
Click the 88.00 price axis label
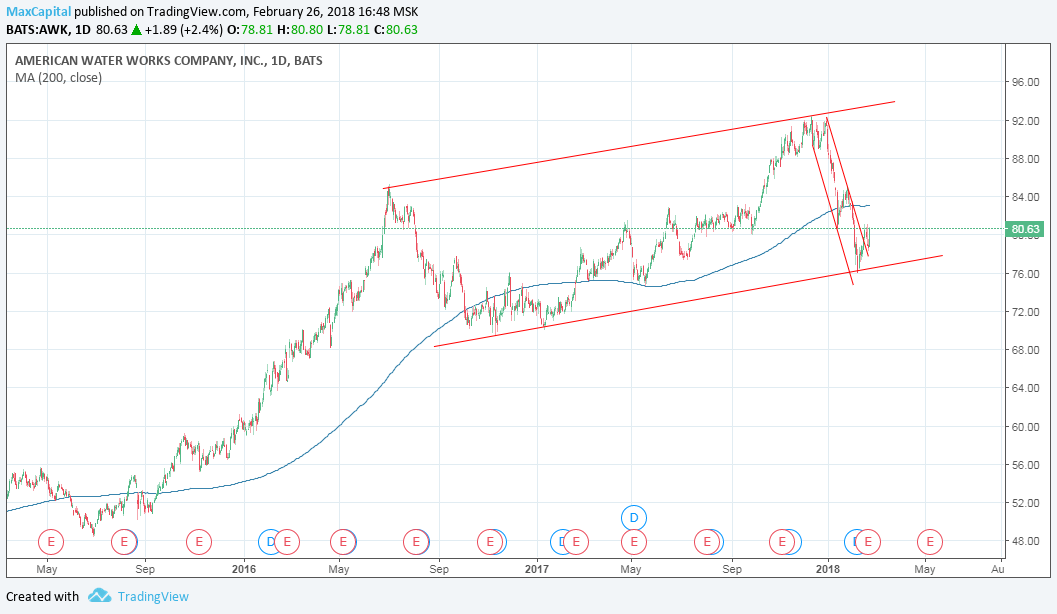(x=1025, y=159)
